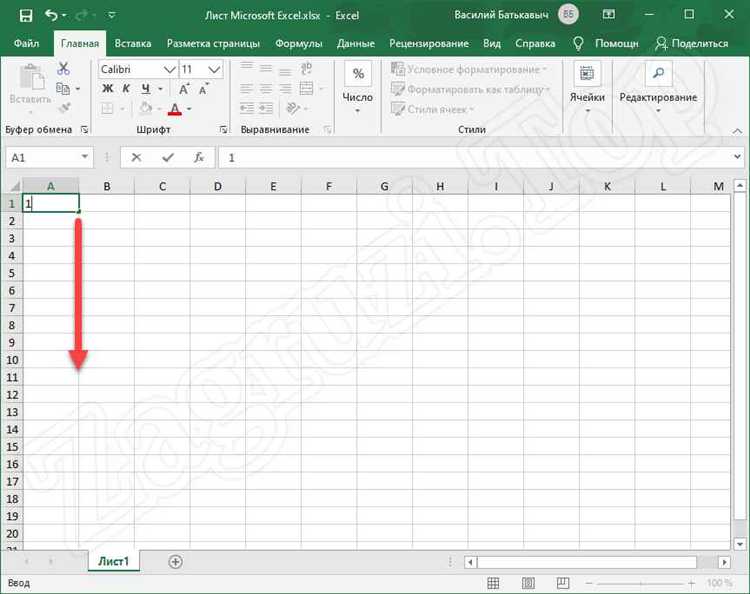The height and width of the screenshot is (594, 750).
Task: Decrease font size with smaller A
Action: [x=204, y=89]
